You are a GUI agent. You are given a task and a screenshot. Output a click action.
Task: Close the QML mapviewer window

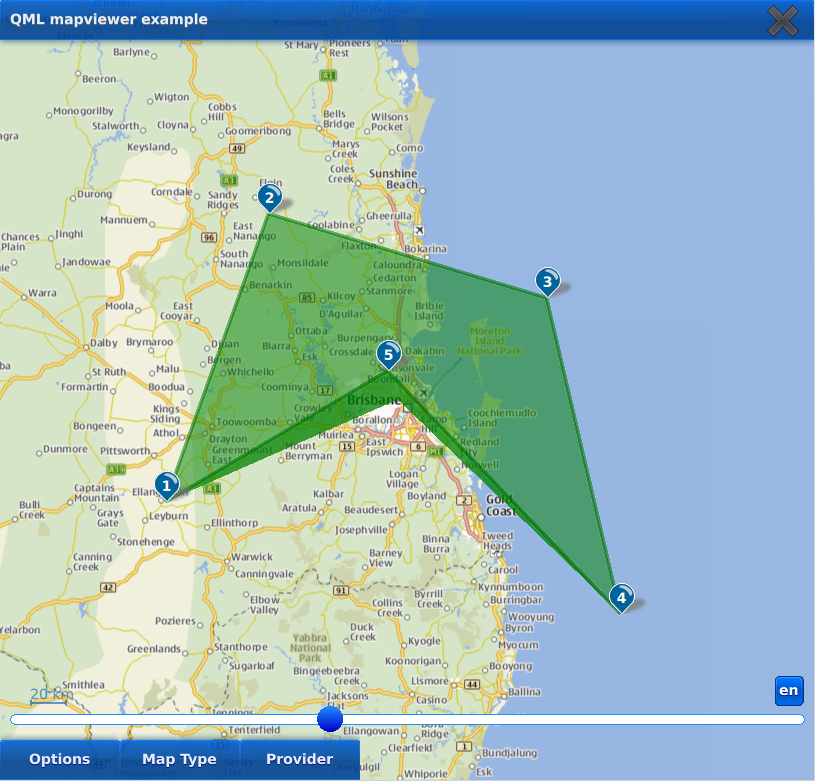pos(783,21)
